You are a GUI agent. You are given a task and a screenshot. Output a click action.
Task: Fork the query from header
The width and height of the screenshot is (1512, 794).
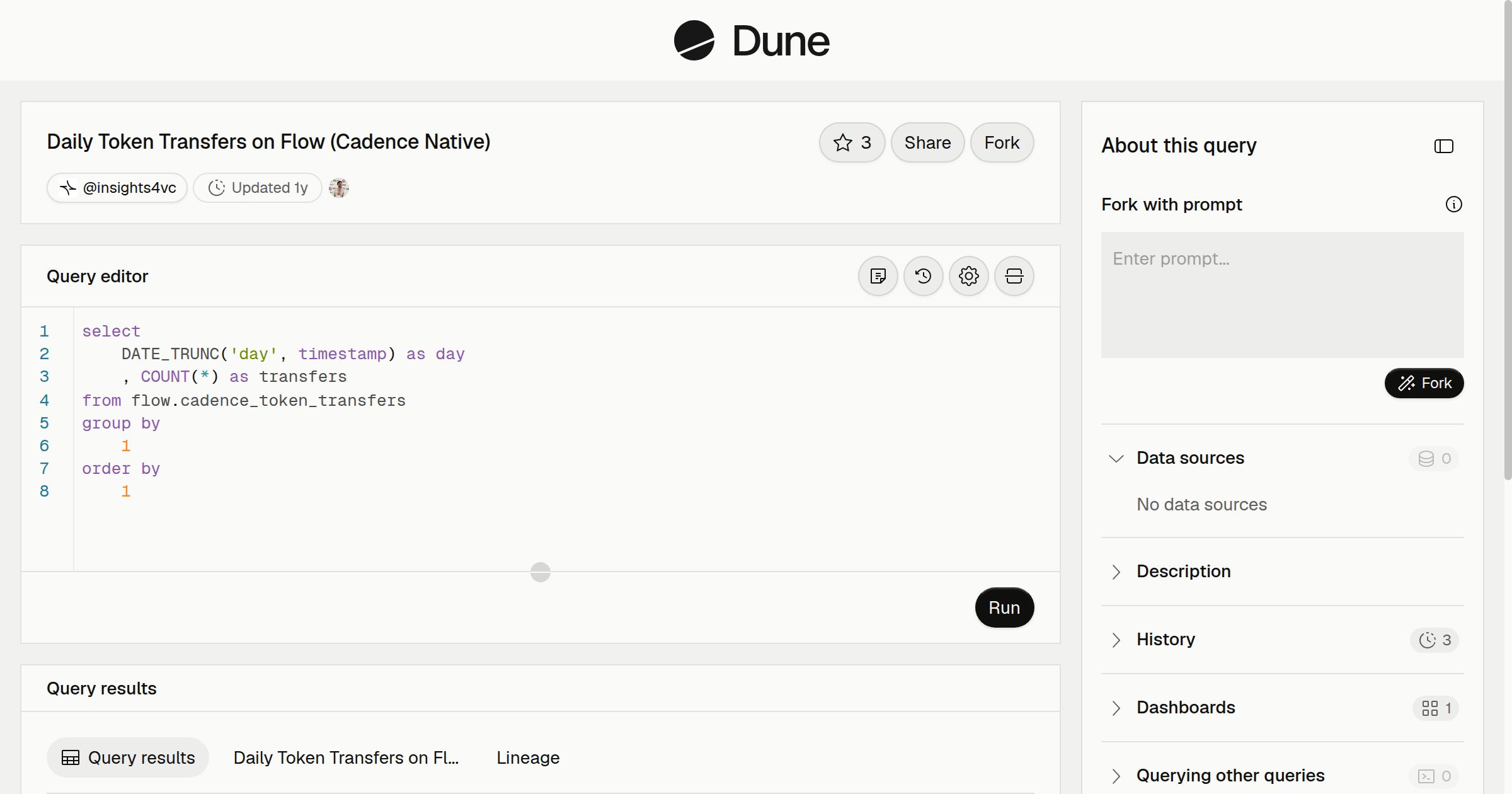point(1002,142)
